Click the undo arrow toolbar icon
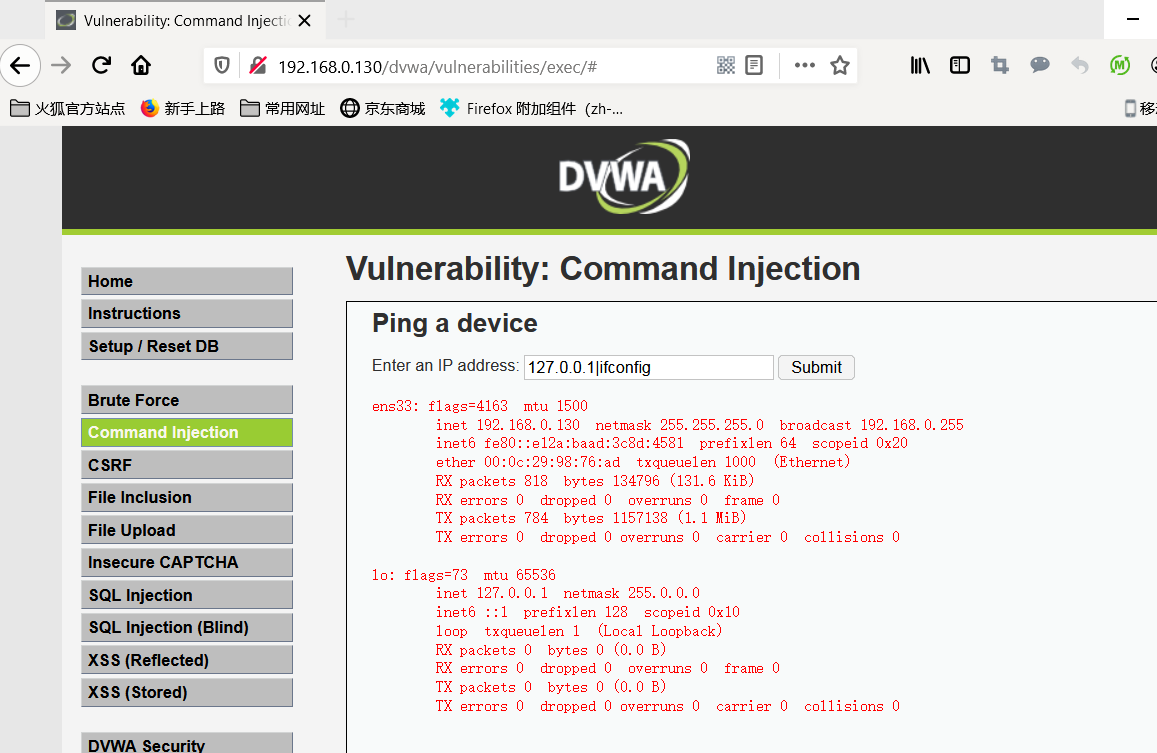Image resolution: width=1157 pixels, height=753 pixels. 1080,66
